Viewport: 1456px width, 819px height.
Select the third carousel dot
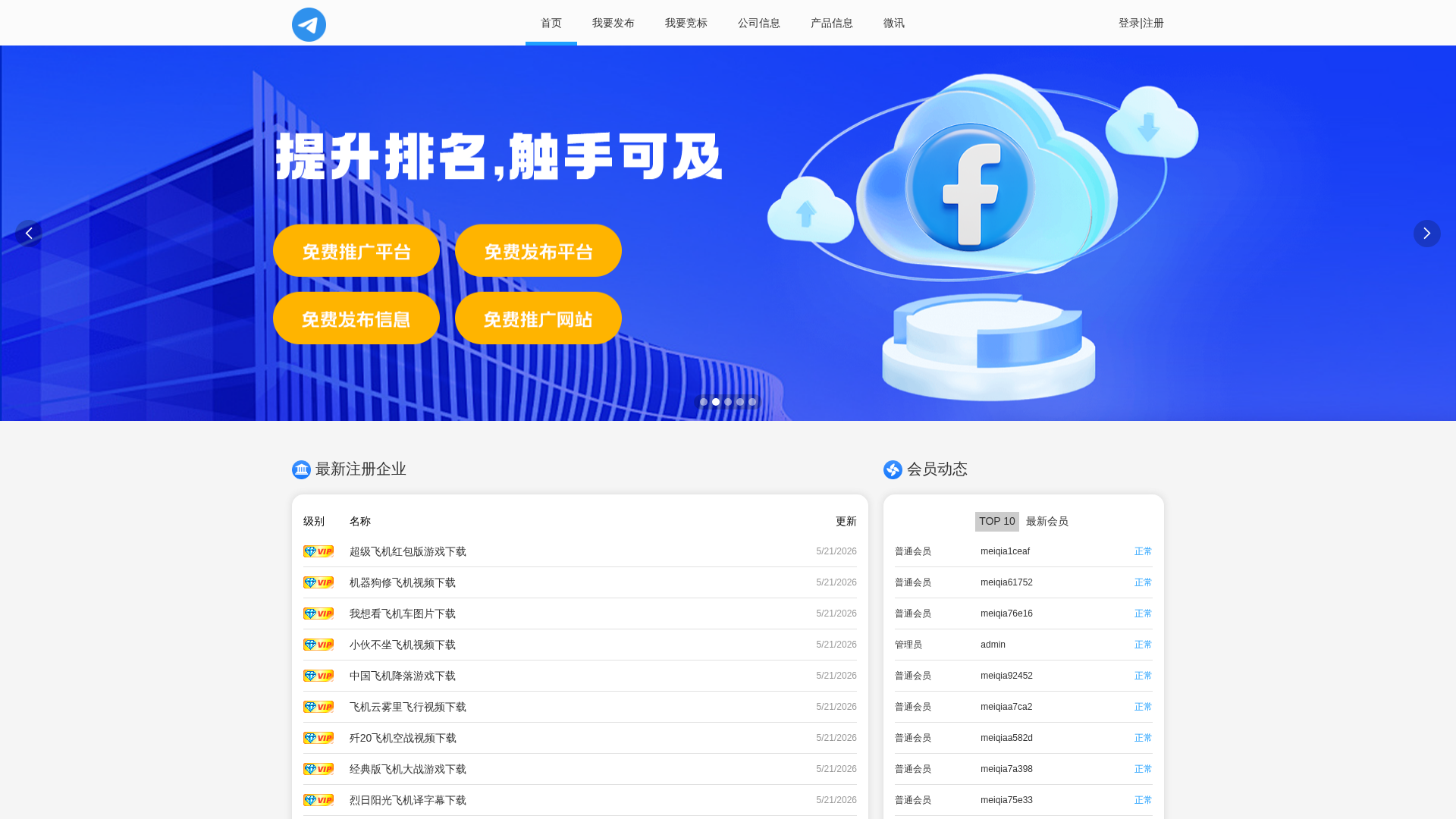pyautogui.click(x=728, y=402)
